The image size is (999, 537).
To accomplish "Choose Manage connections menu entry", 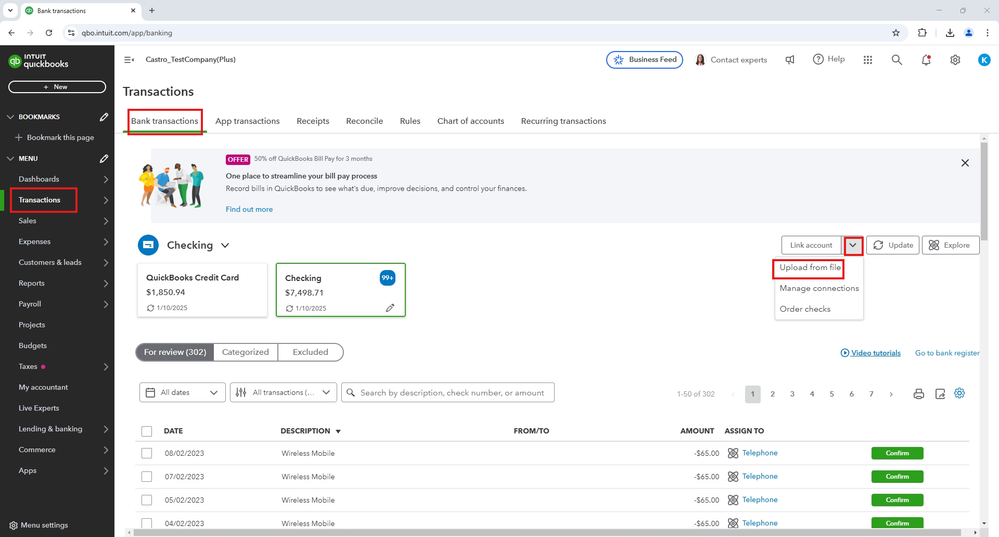I will [819, 289].
